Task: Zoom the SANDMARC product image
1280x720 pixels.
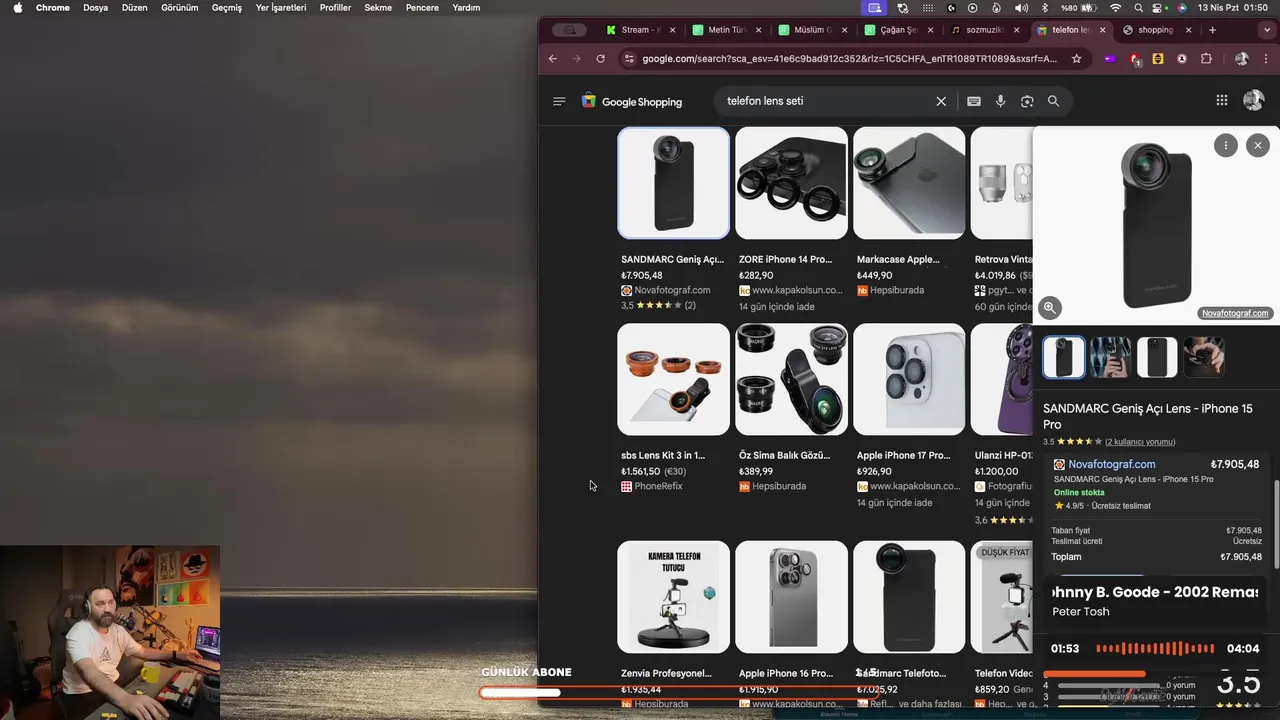Action: click(1049, 308)
